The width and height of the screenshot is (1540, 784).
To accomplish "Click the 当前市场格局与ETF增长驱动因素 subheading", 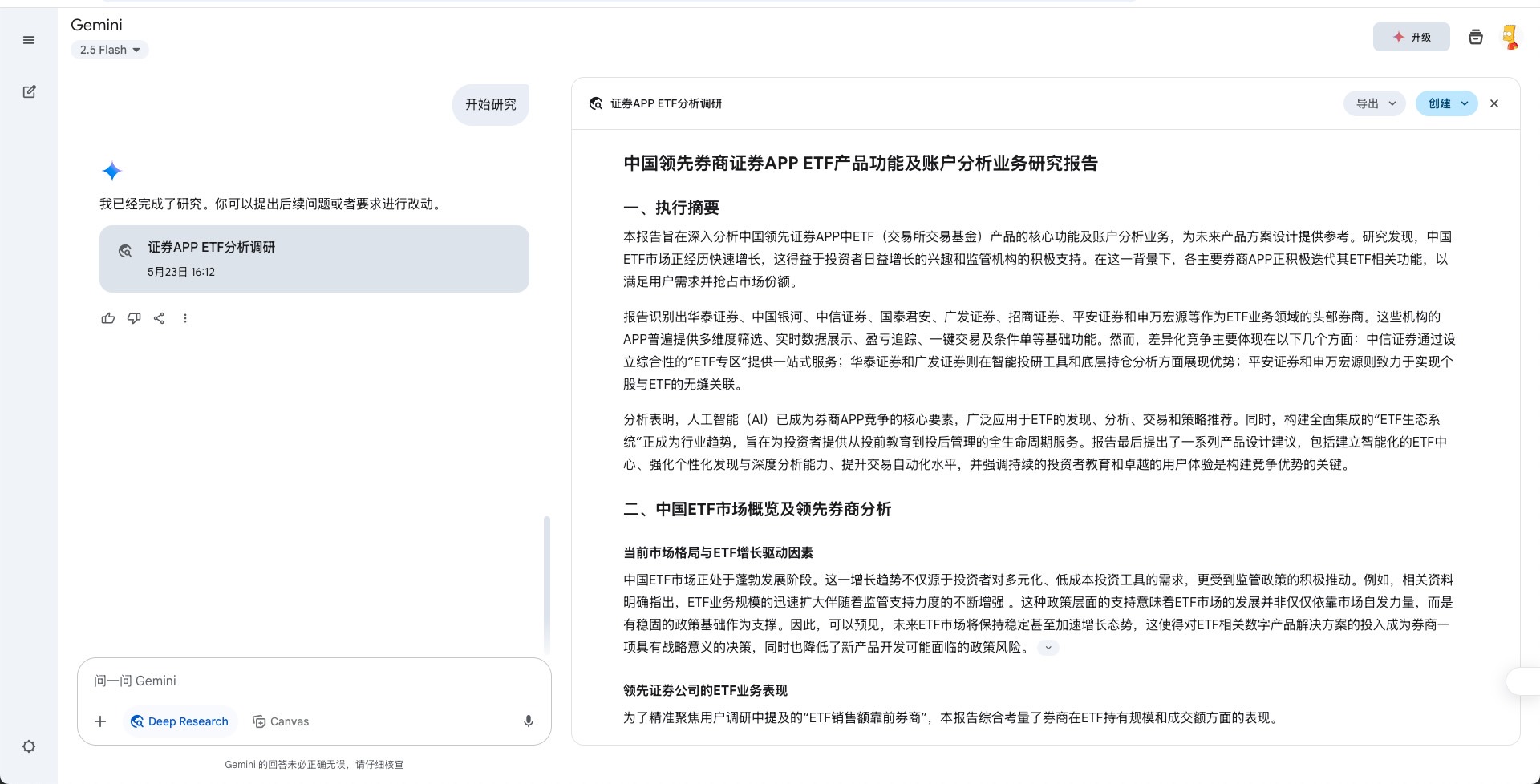I will point(718,553).
